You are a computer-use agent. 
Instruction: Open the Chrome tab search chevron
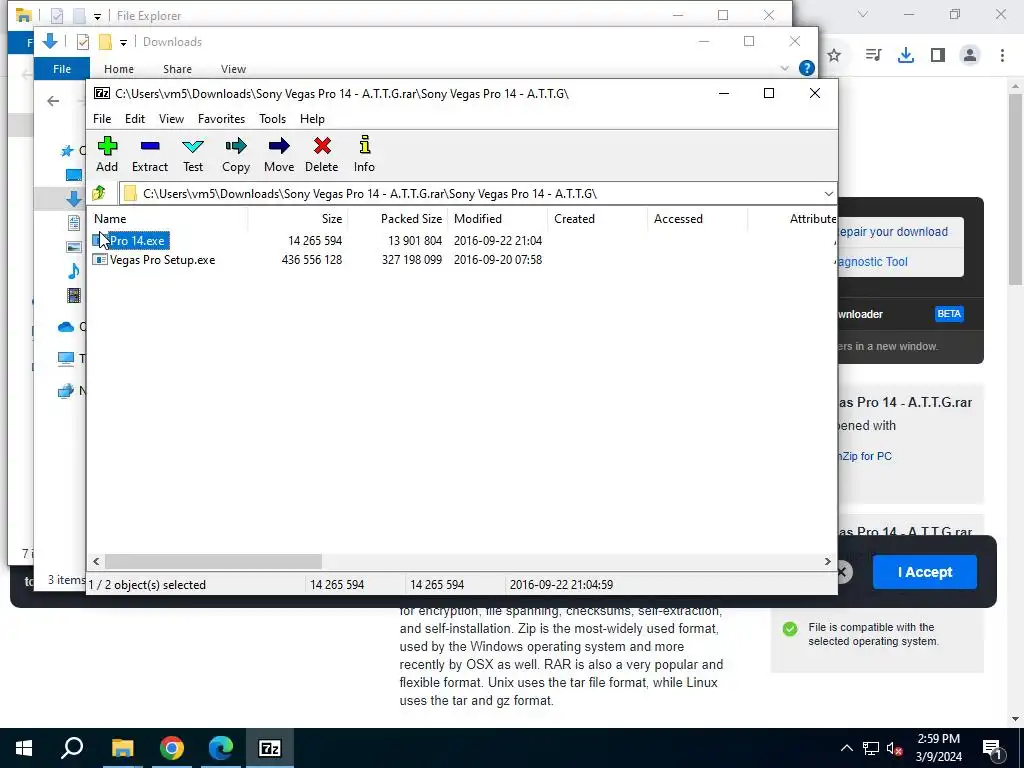click(x=863, y=14)
